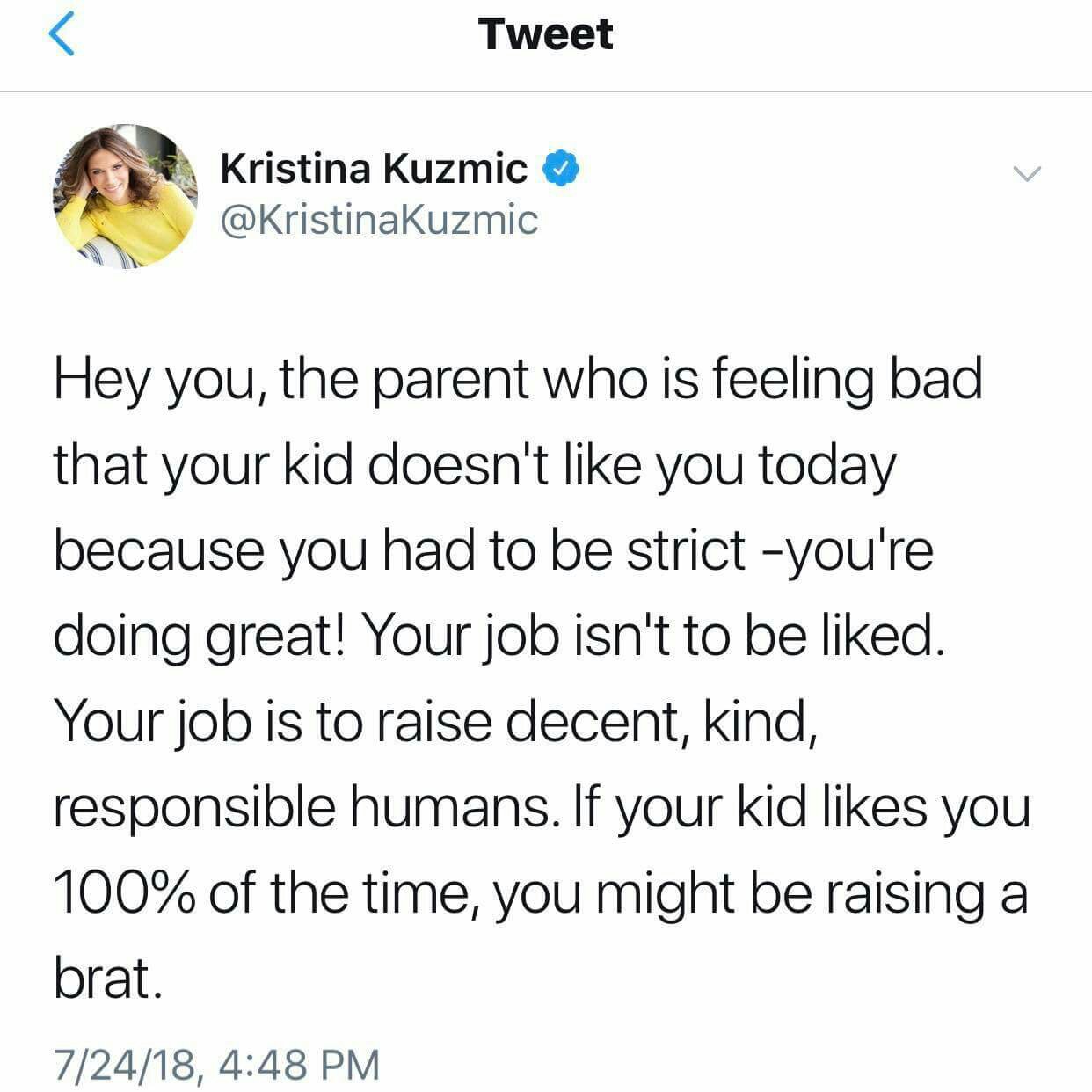The width and height of the screenshot is (1092, 1092).
Task: Click the sentence "Your job isn't to be liked."
Action: click(x=652, y=636)
